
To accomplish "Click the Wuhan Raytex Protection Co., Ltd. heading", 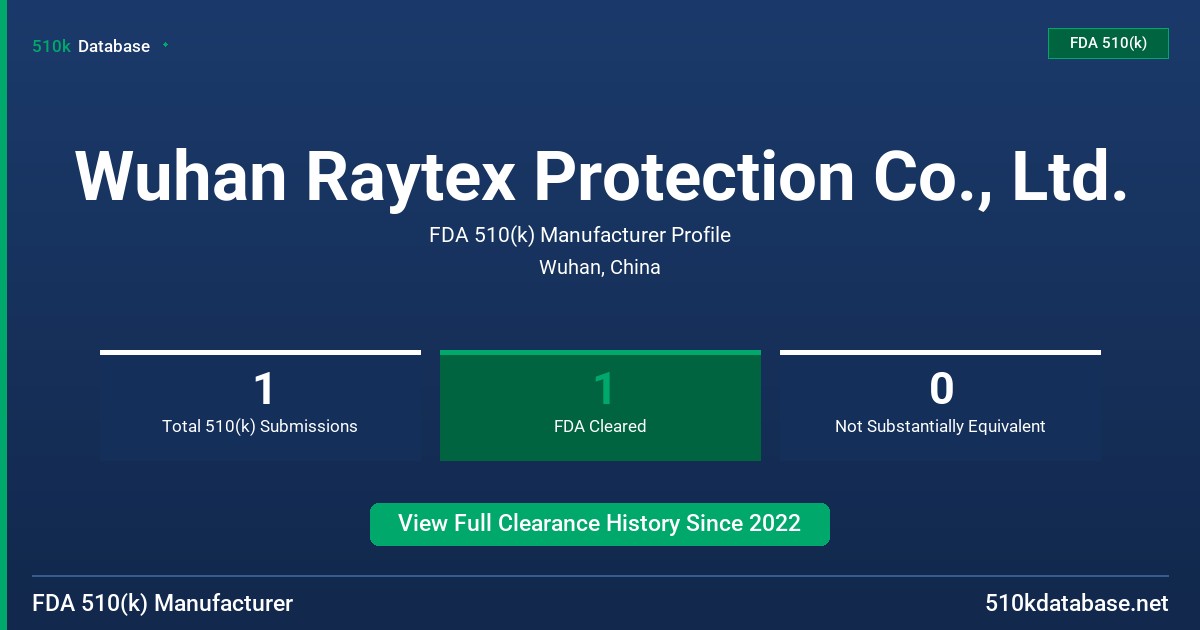I will pyautogui.click(x=600, y=177).
